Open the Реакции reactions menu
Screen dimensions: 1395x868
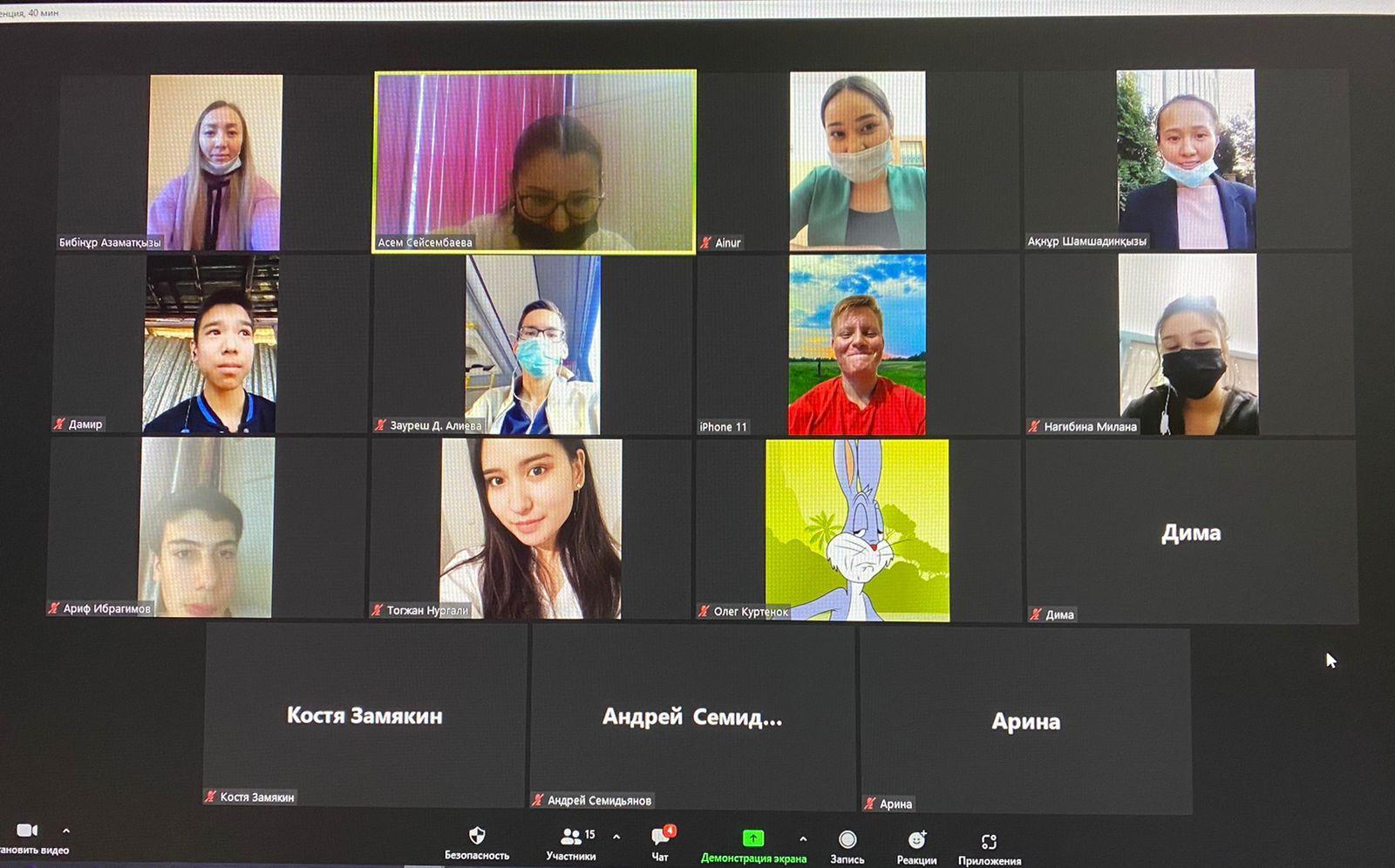(916, 841)
